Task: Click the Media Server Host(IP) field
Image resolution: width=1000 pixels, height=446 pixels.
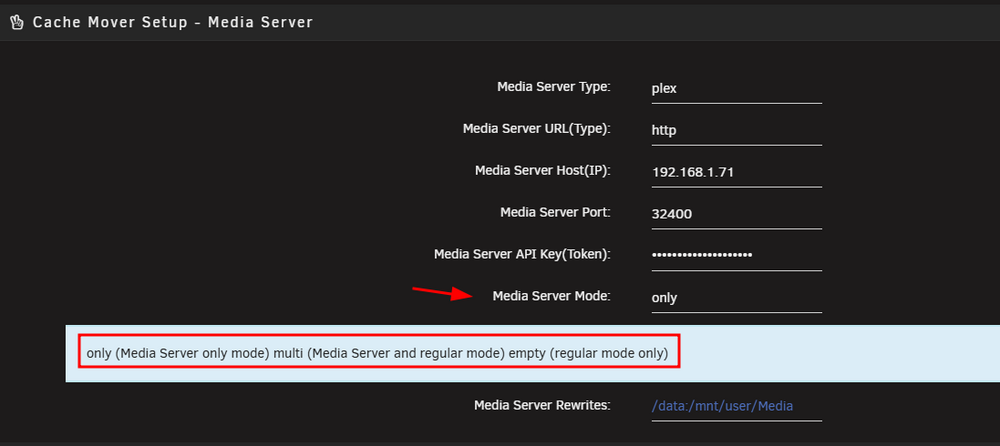Action: [737, 172]
